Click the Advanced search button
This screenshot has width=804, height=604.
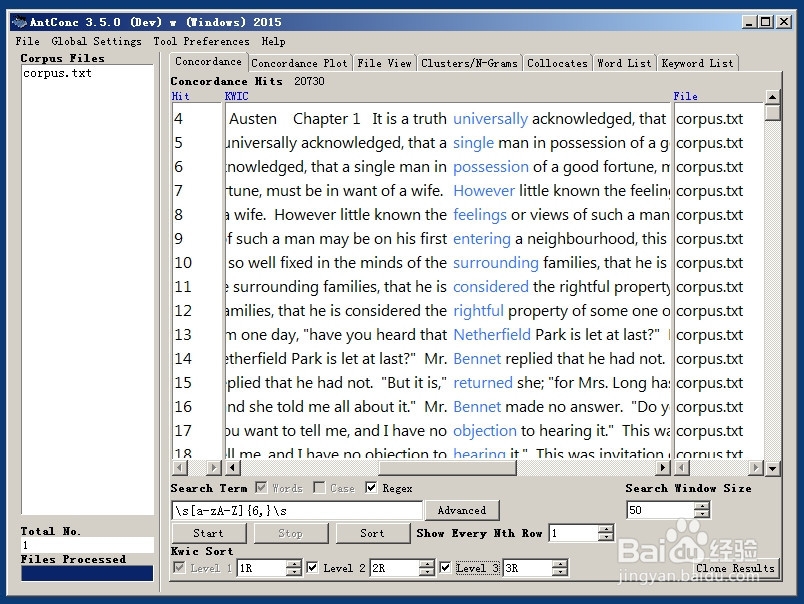pos(462,510)
